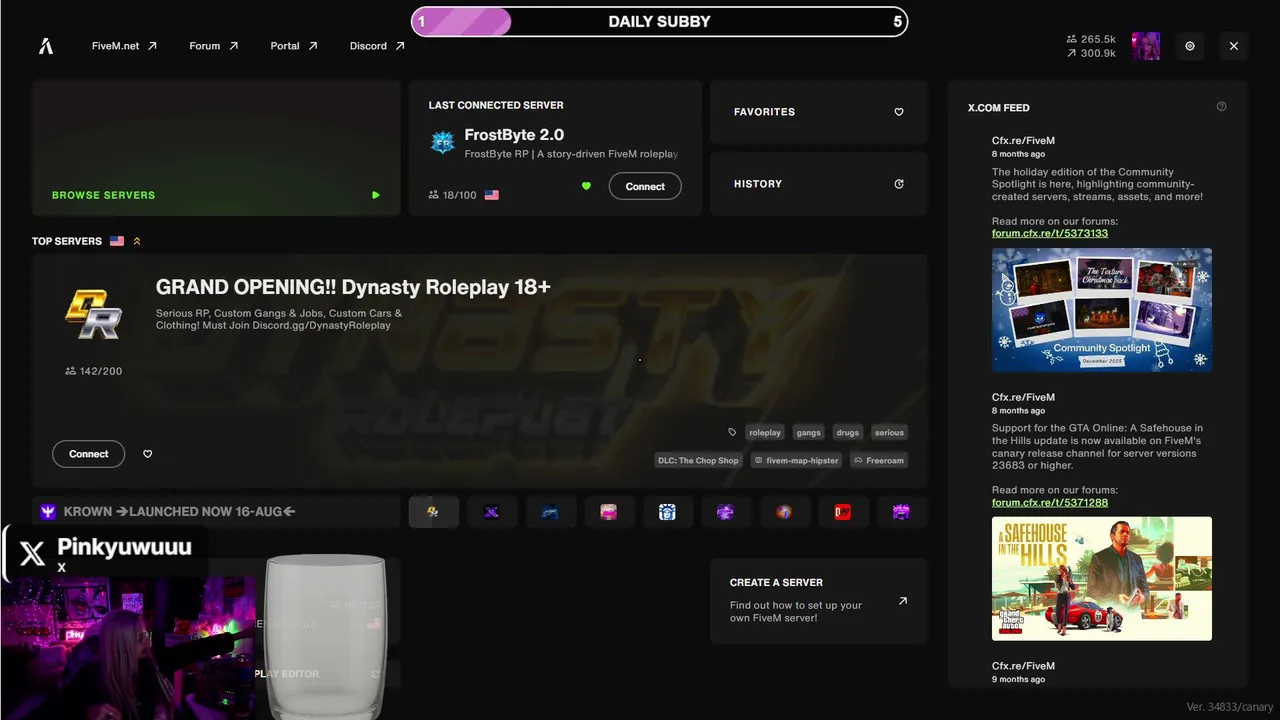
Task: Select the red D99 server icon
Action: pos(843,512)
